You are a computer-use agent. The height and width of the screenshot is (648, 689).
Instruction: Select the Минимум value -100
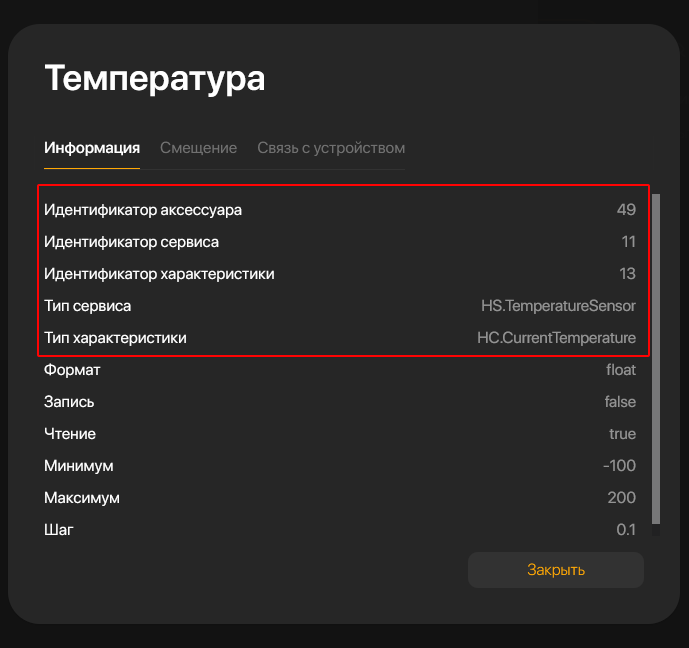(x=619, y=466)
